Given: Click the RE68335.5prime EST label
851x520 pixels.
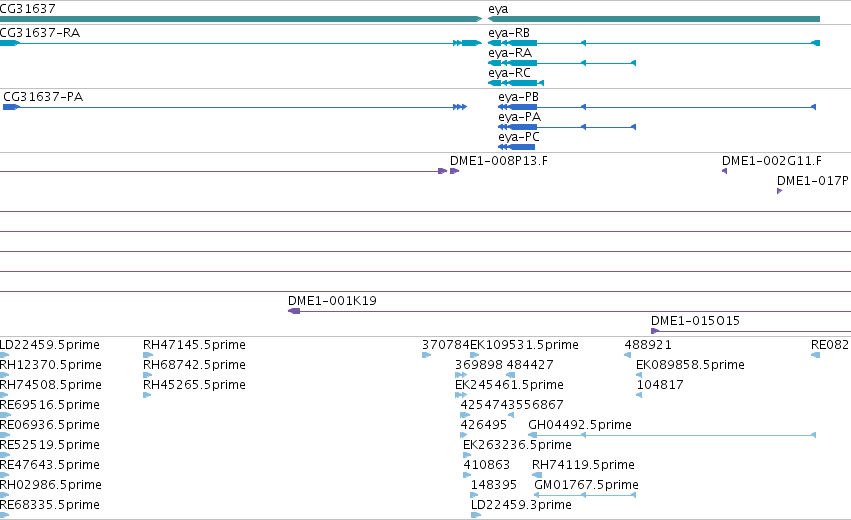Looking at the screenshot, I should pyautogui.click(x=49, y=505).
